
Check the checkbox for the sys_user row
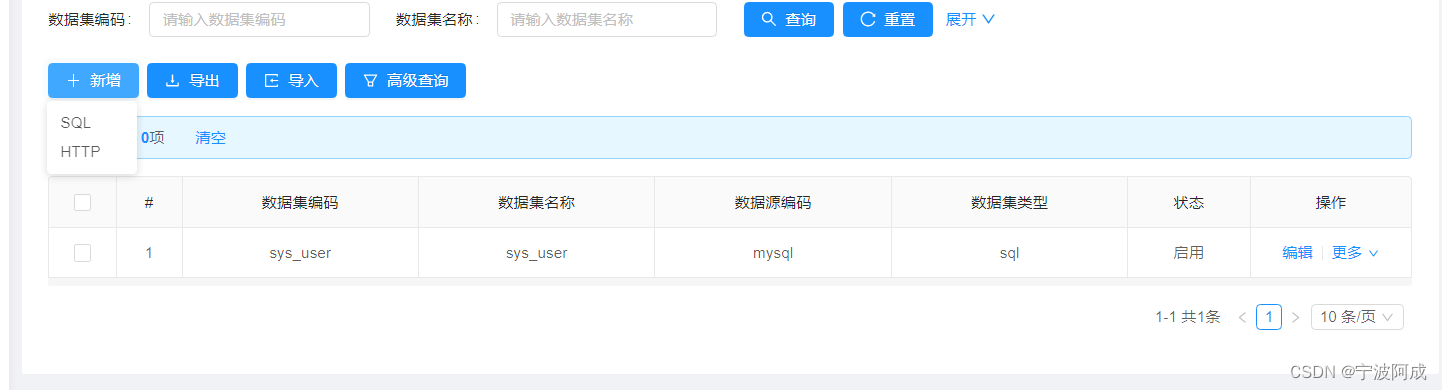(82, 253)
